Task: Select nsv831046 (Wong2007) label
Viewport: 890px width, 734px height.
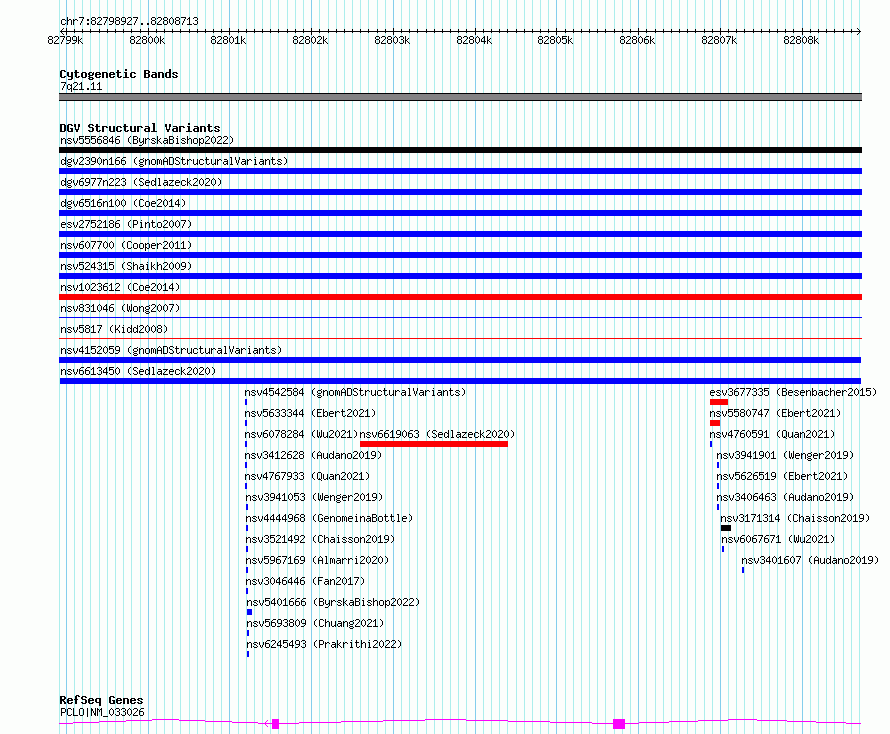Action: tap(120, 308)
